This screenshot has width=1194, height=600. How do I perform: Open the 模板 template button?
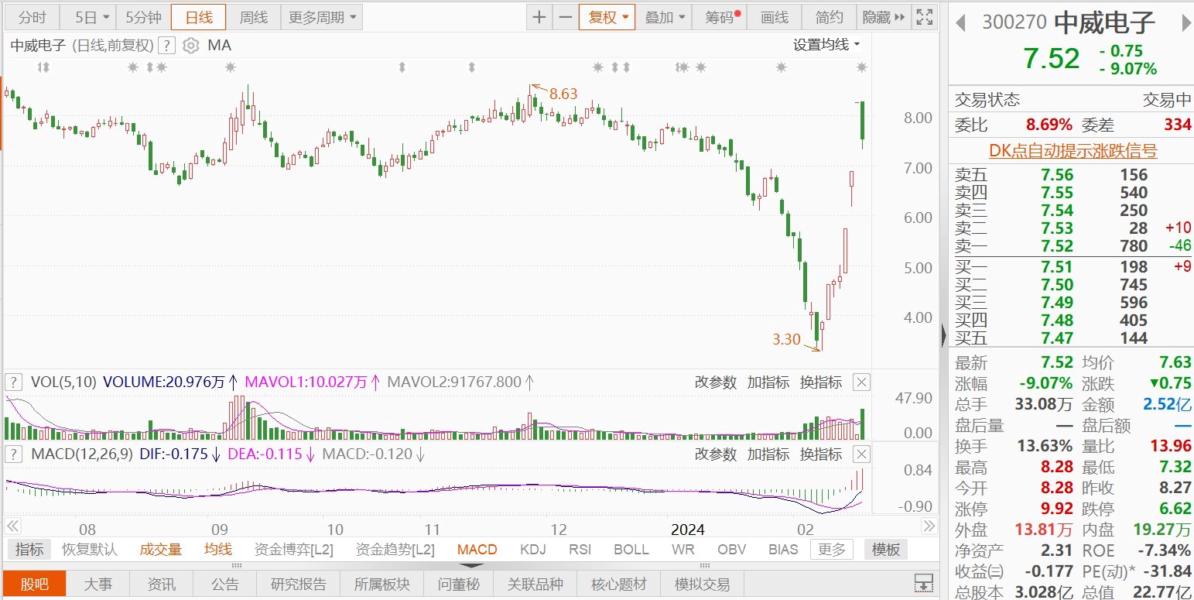(886, 550)
